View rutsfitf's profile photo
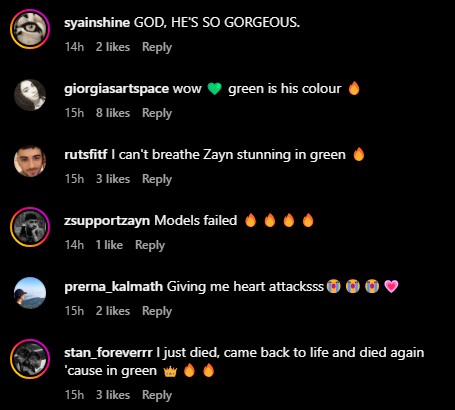The height and width of the screenshot is (410, 455). point(30,161)
